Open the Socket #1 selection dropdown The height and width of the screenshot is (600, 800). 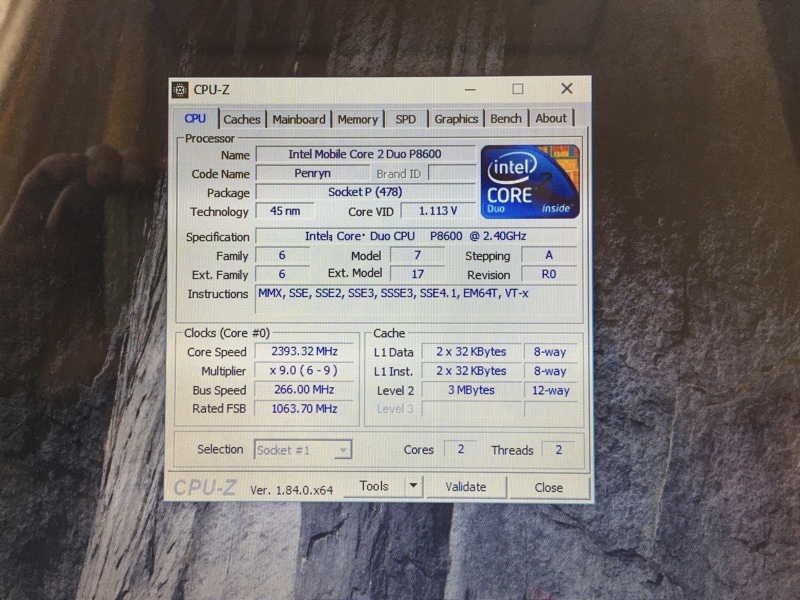pyautogui.click(x=303, y=449)
